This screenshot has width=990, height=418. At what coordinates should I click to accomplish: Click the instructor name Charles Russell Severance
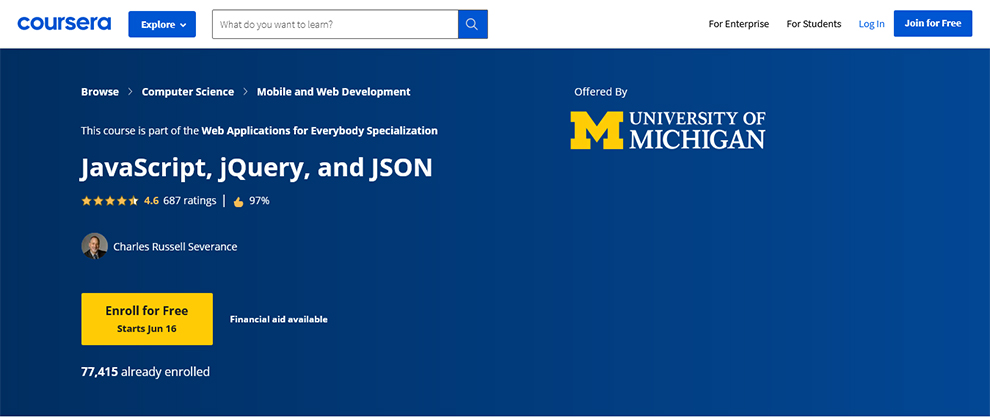point(175,247)
